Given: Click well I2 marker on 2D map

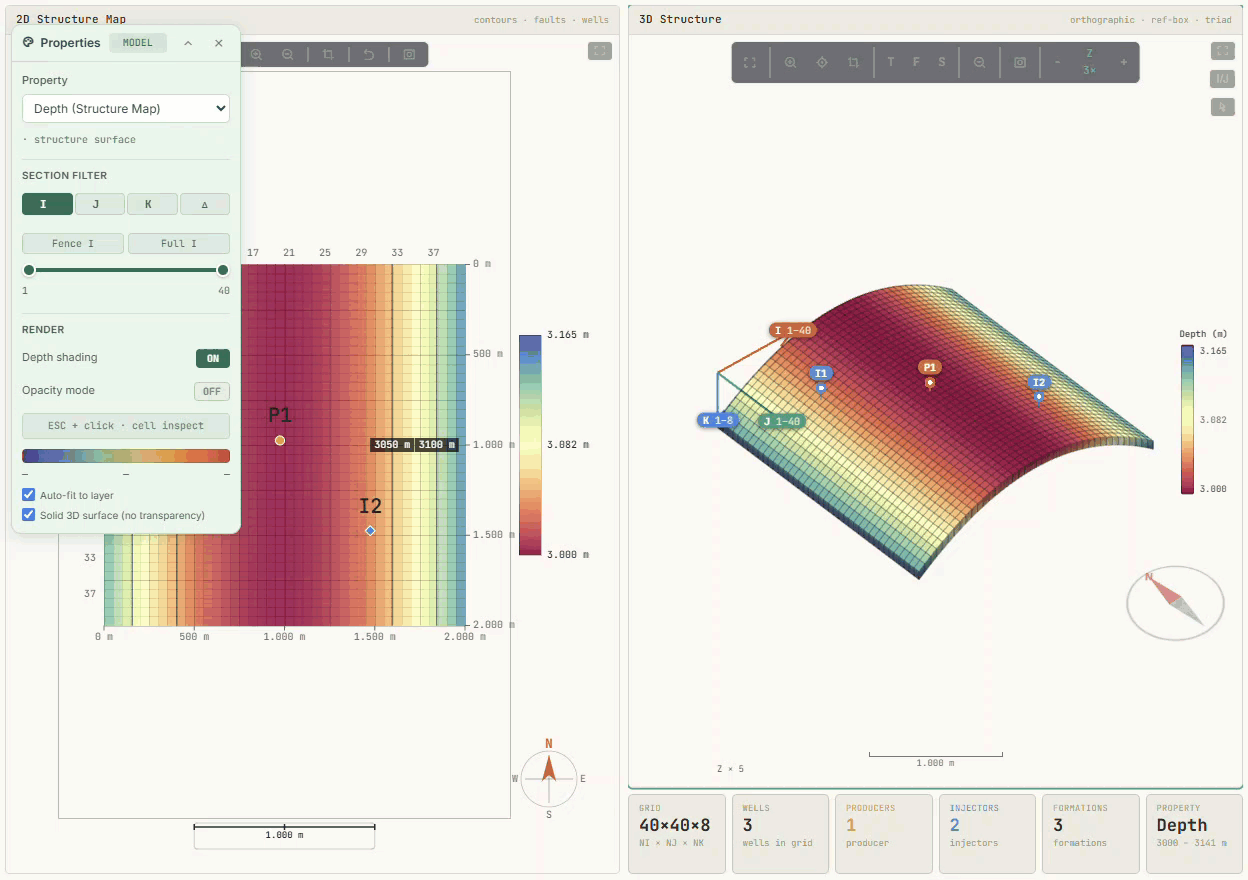Looking at the screenshot, I should [370, 531].
